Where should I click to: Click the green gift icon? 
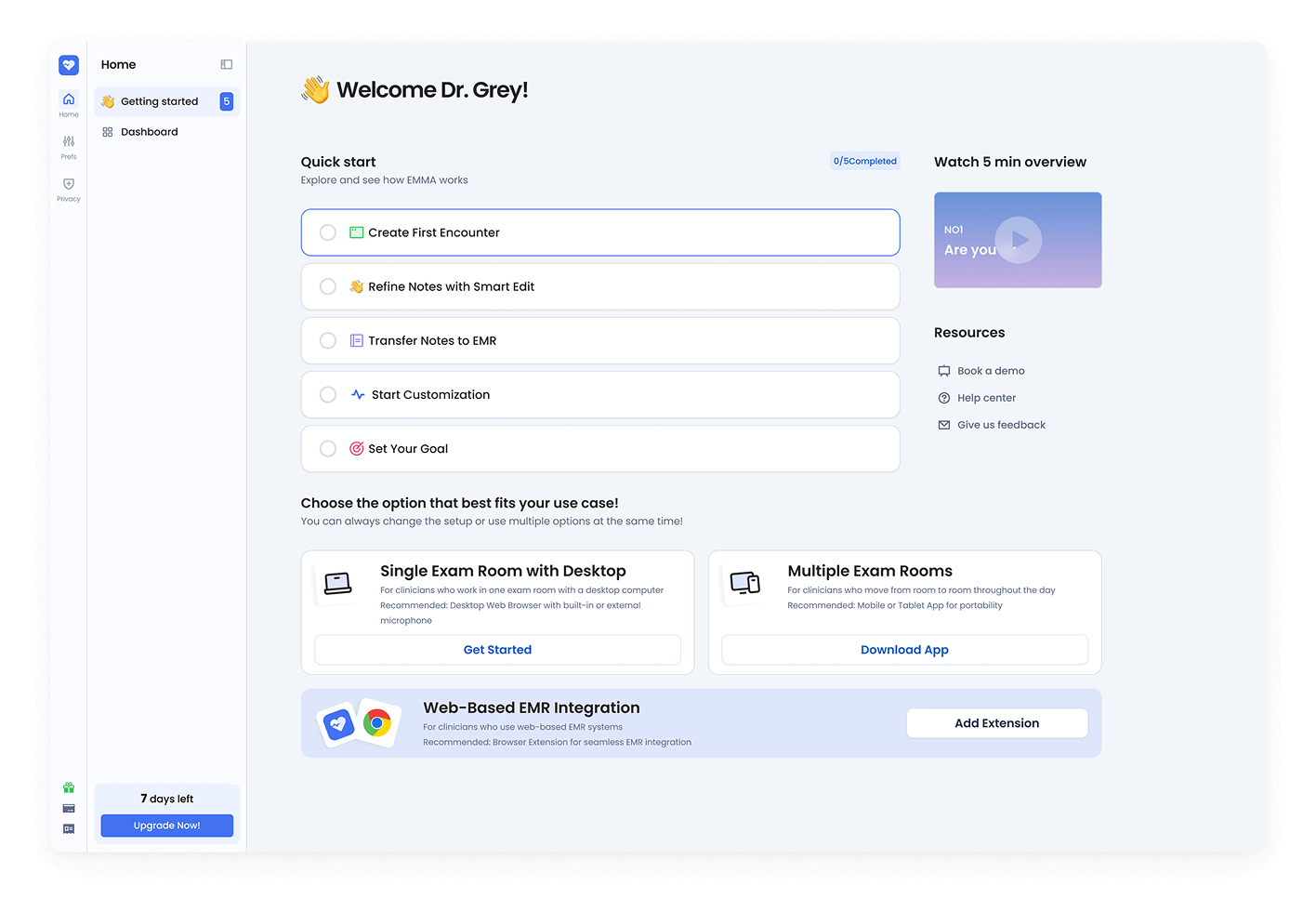[69, 787]
